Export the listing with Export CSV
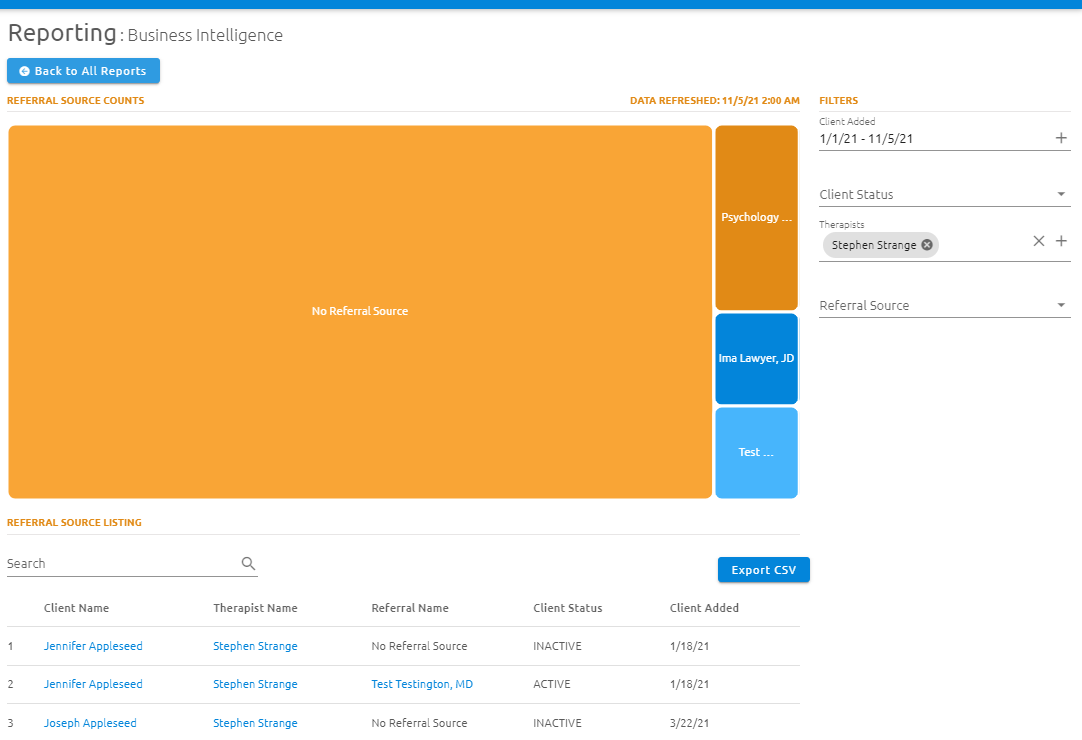This screenshot has height=740, width=1082. pos(763,569)
